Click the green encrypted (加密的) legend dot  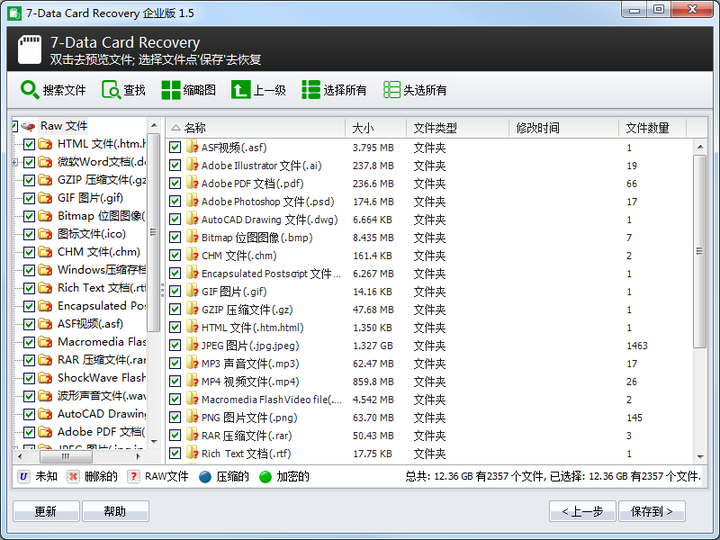point(265,477)
